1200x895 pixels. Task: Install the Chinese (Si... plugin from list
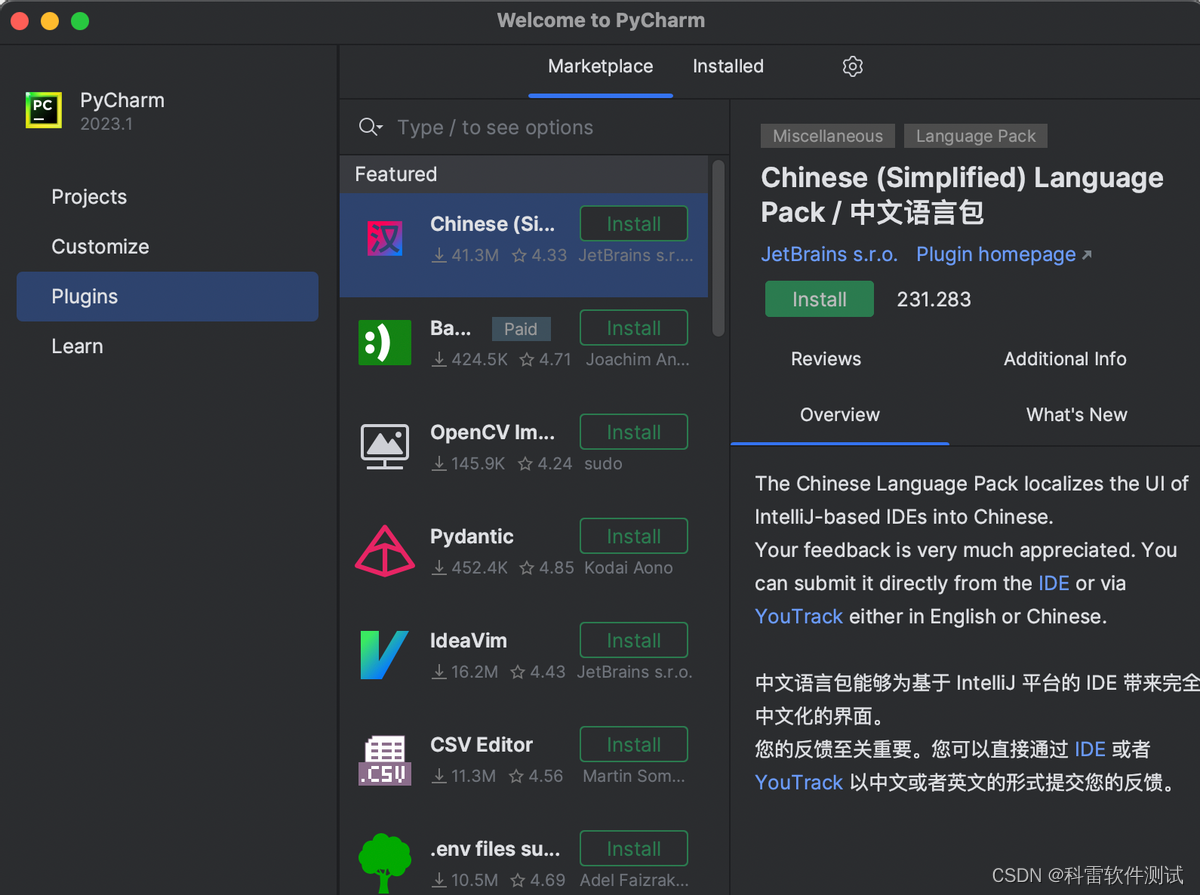634,224
